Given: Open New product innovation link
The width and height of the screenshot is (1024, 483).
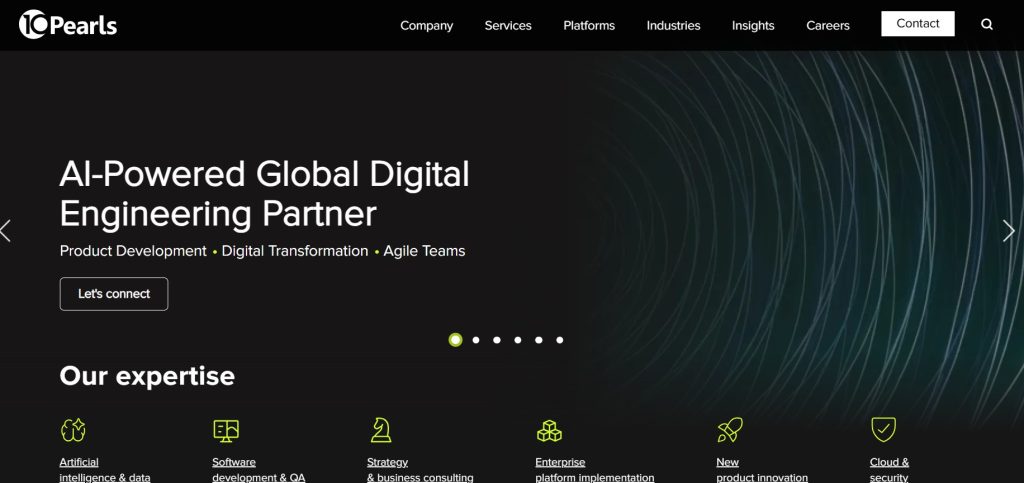Looking at the screenshot, I should (761, 470).
